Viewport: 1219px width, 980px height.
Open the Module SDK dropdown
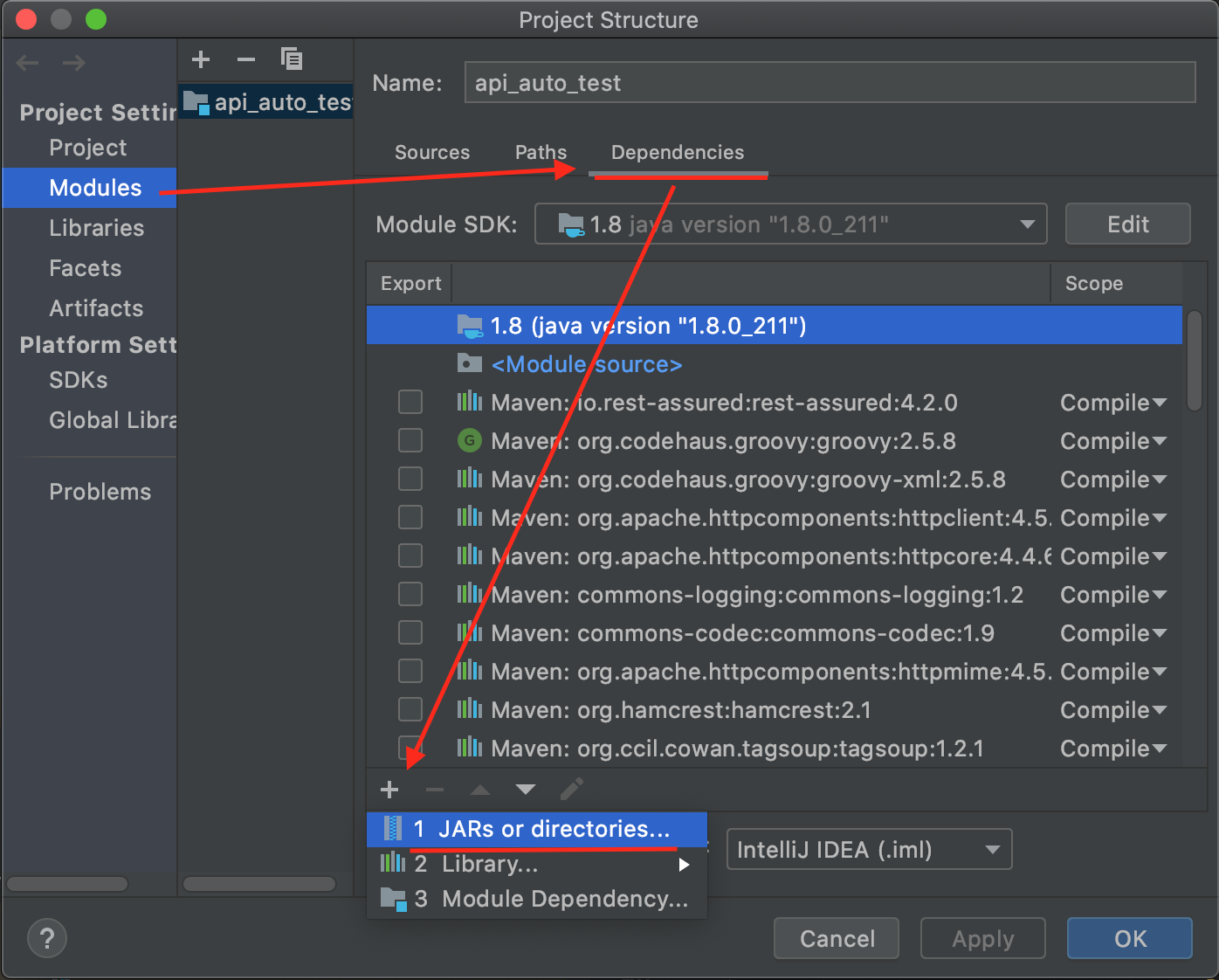click(791, 224)
